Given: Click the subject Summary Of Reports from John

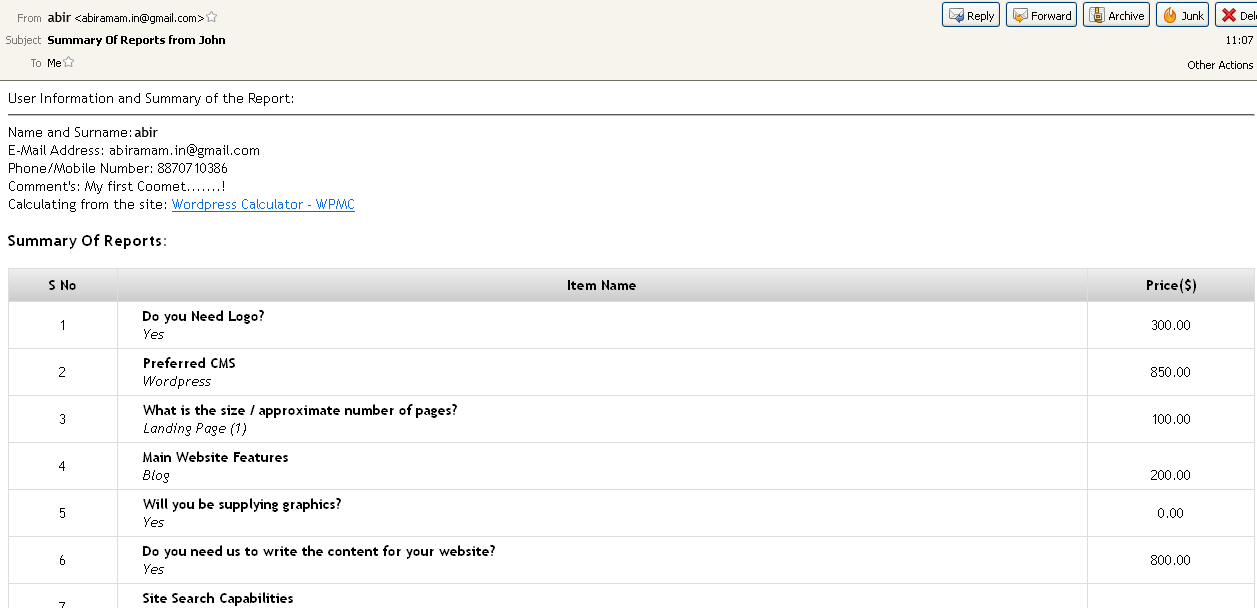Looking at the screenshot, I should pyautogui.click(x=136, y=40).
